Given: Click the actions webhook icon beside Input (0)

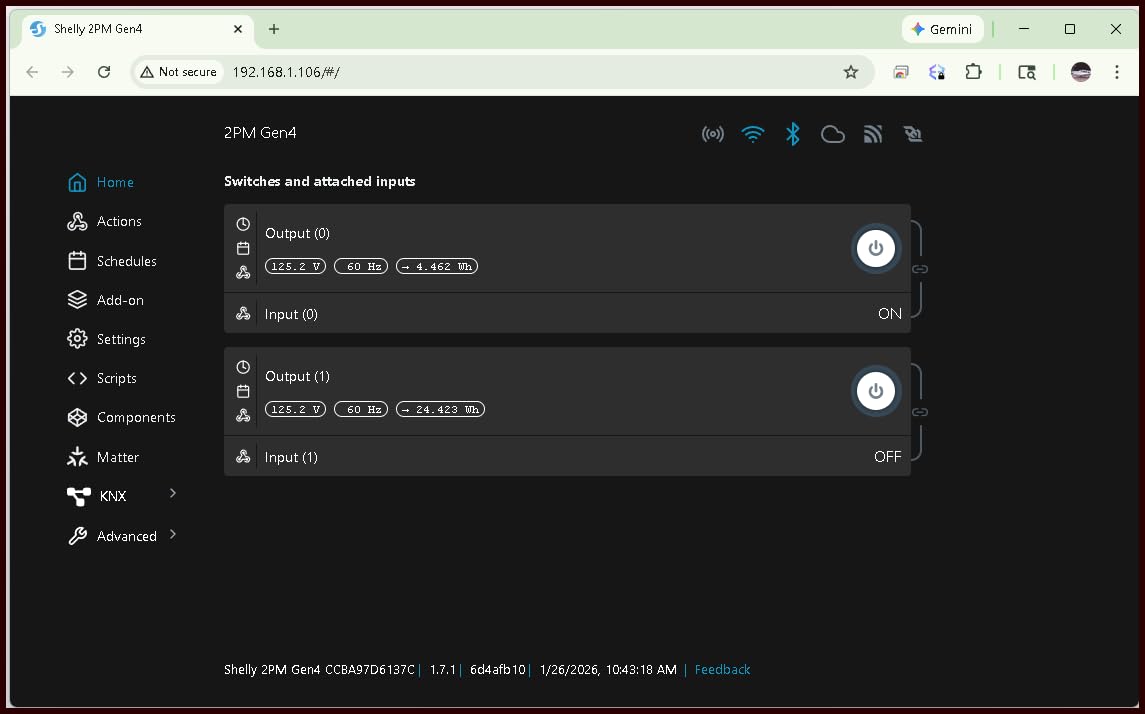Looking at the screenshot, I should 243,313.
